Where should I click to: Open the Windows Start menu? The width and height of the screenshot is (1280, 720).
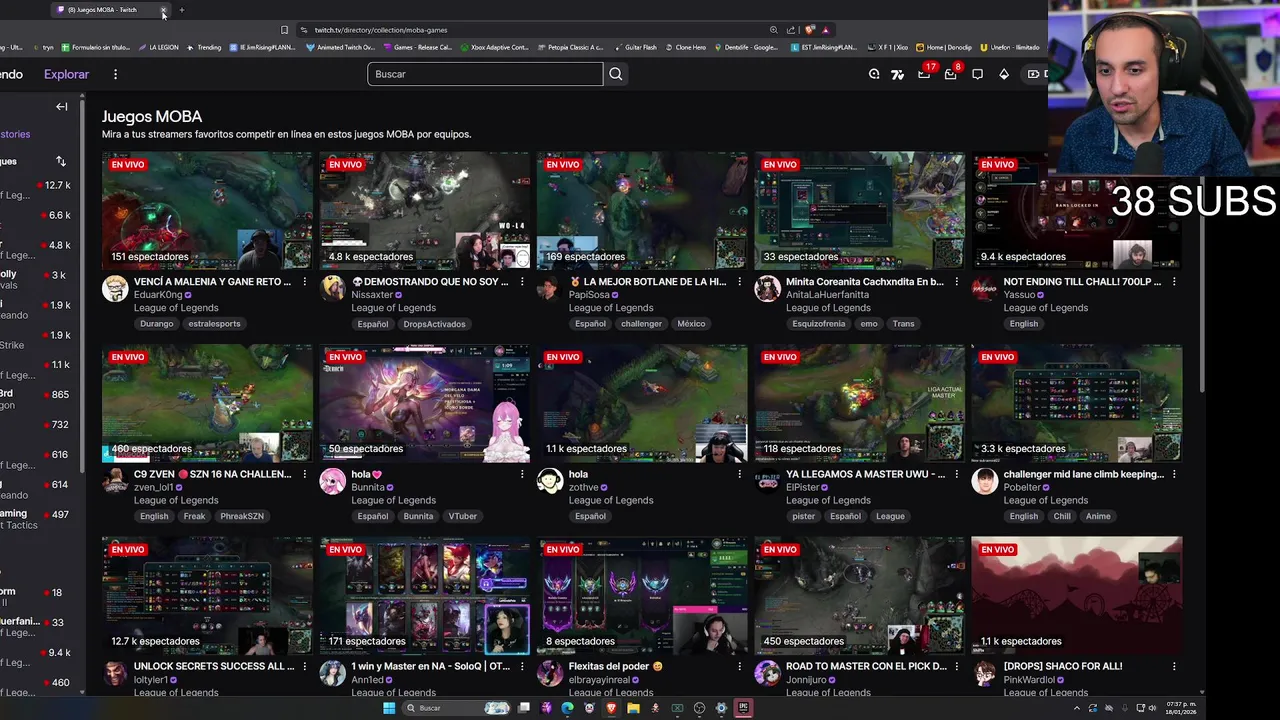click(389, 708)
